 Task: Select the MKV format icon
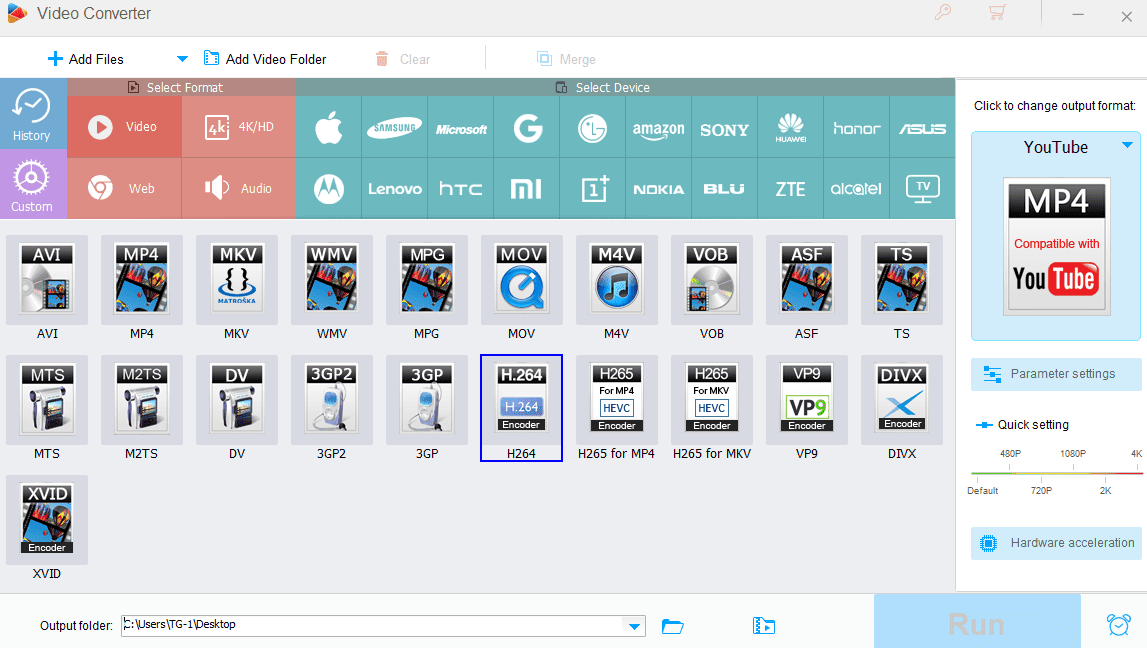point(236,280)
